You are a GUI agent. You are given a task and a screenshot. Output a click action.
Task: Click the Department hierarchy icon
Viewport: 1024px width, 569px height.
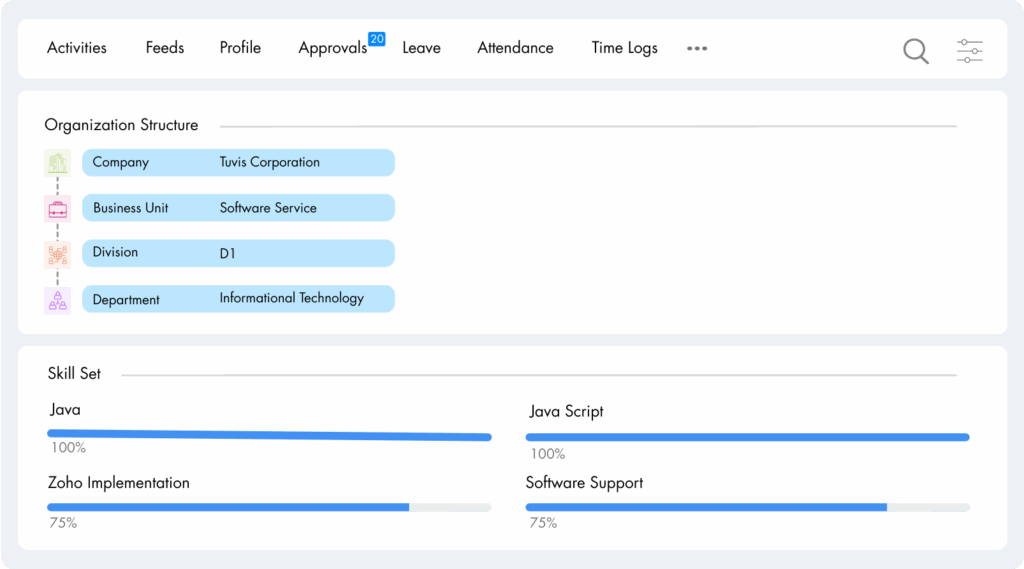57,301
